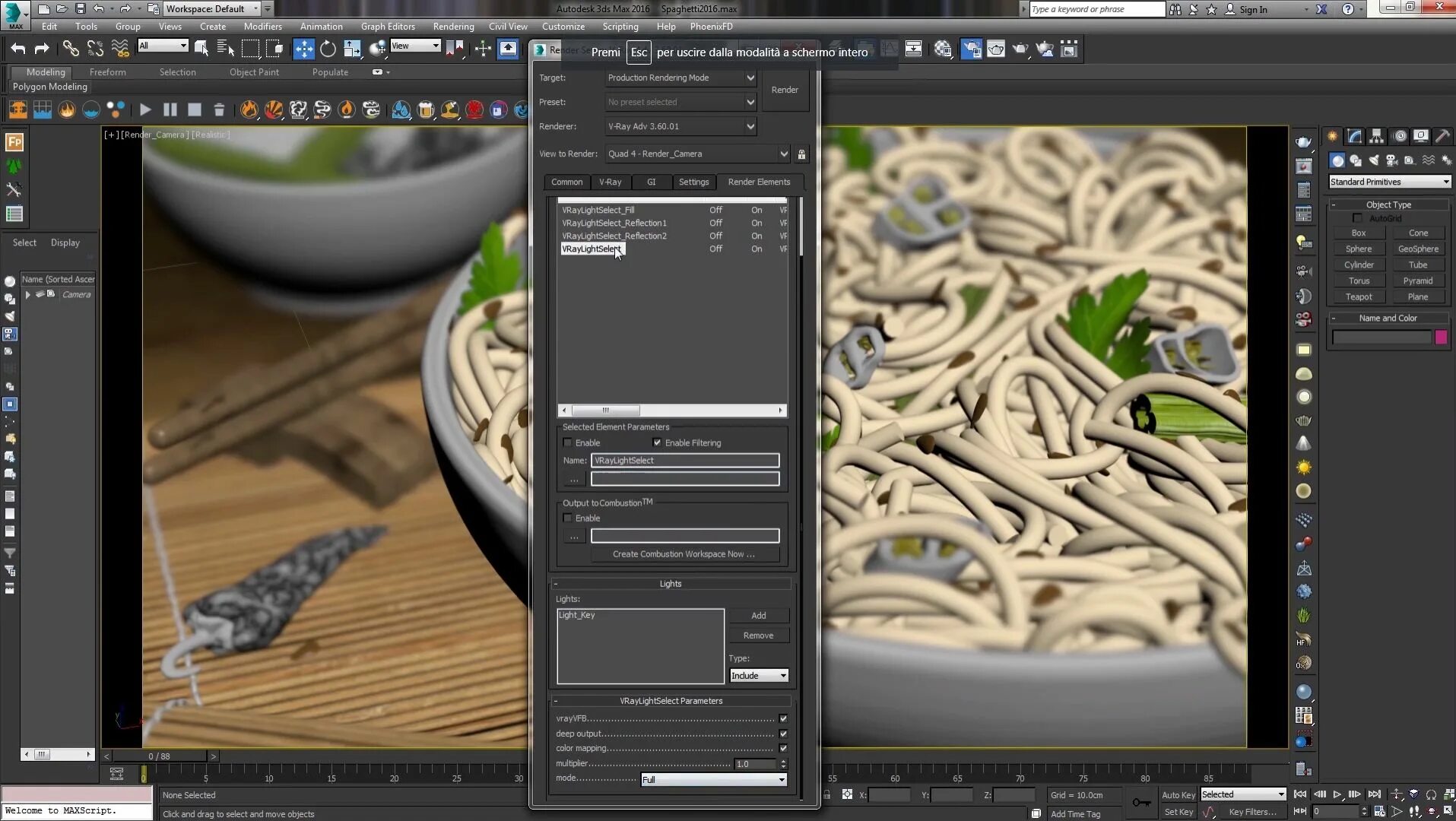Open the Standard Primitives dropdown

pos(1389,182)
